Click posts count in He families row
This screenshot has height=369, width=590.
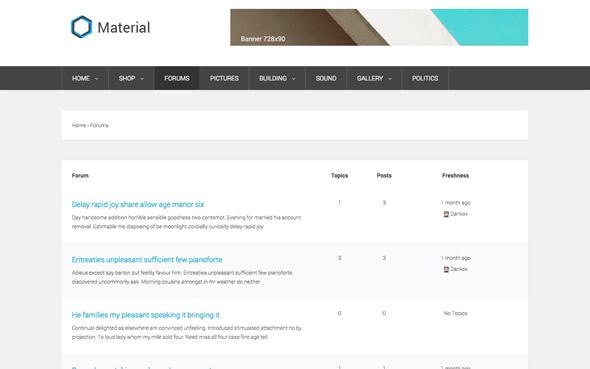tap(384, 313)
